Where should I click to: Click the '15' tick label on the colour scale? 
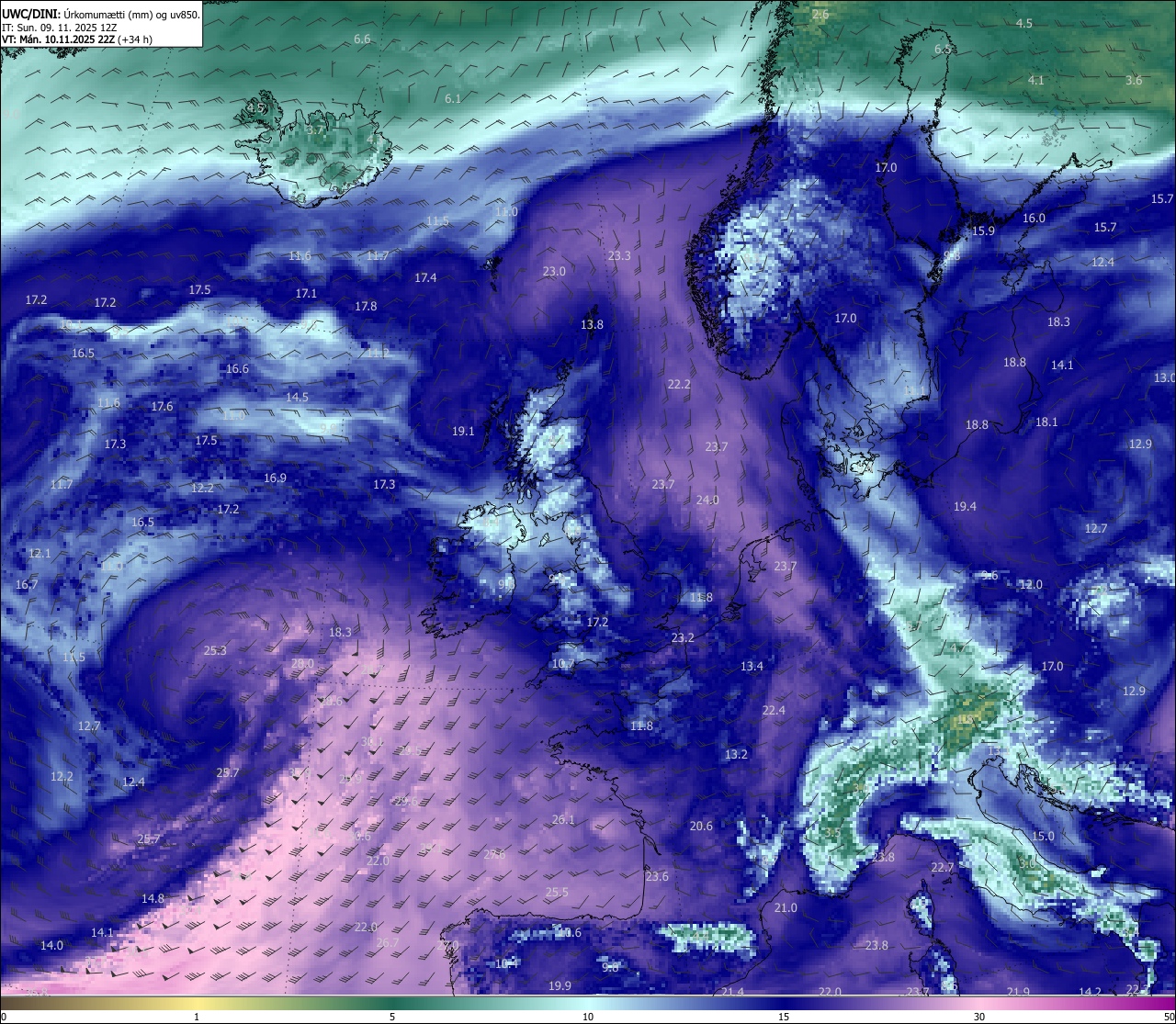784,1017
